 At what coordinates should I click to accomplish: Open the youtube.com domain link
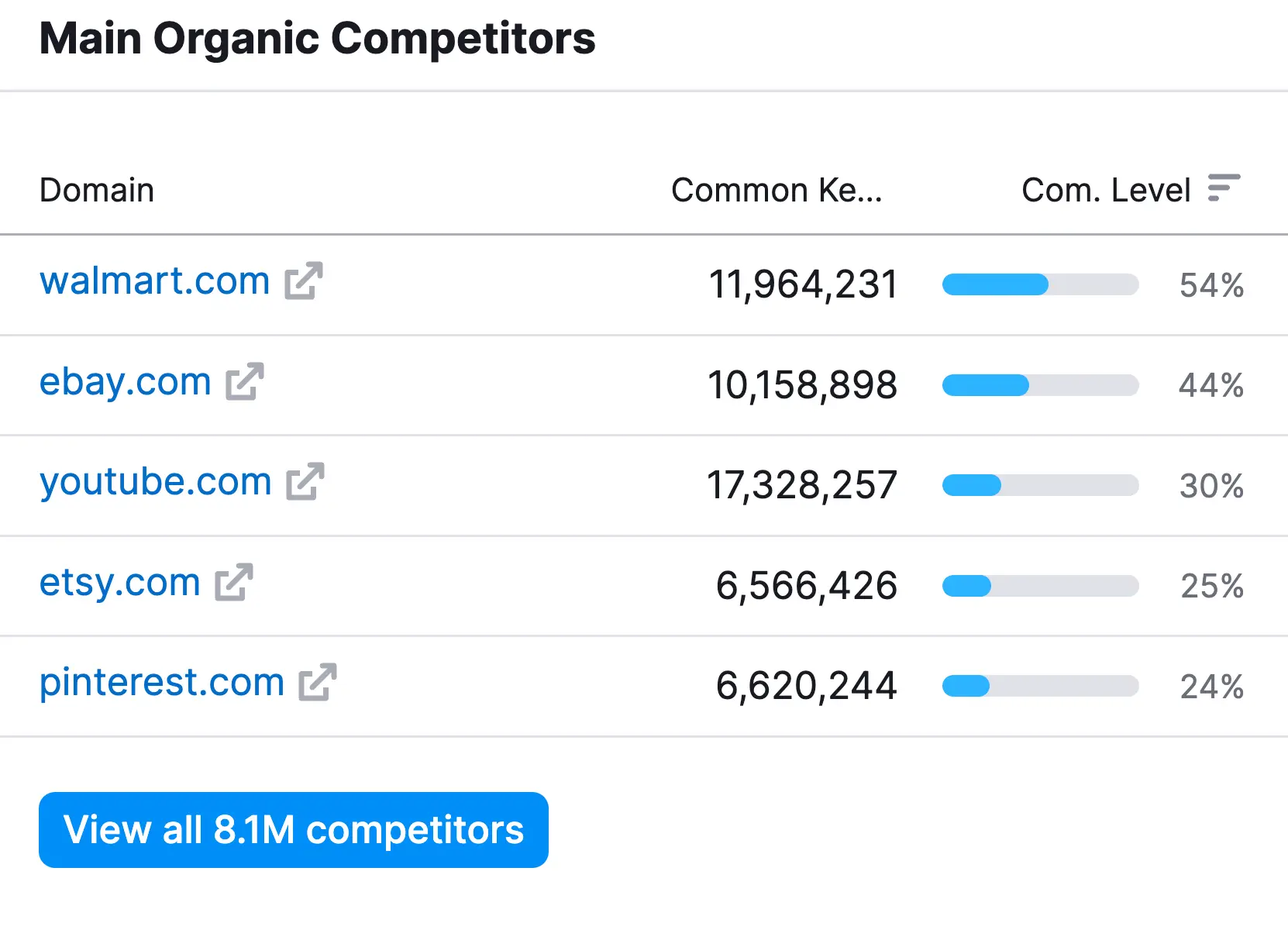[155, 481]
